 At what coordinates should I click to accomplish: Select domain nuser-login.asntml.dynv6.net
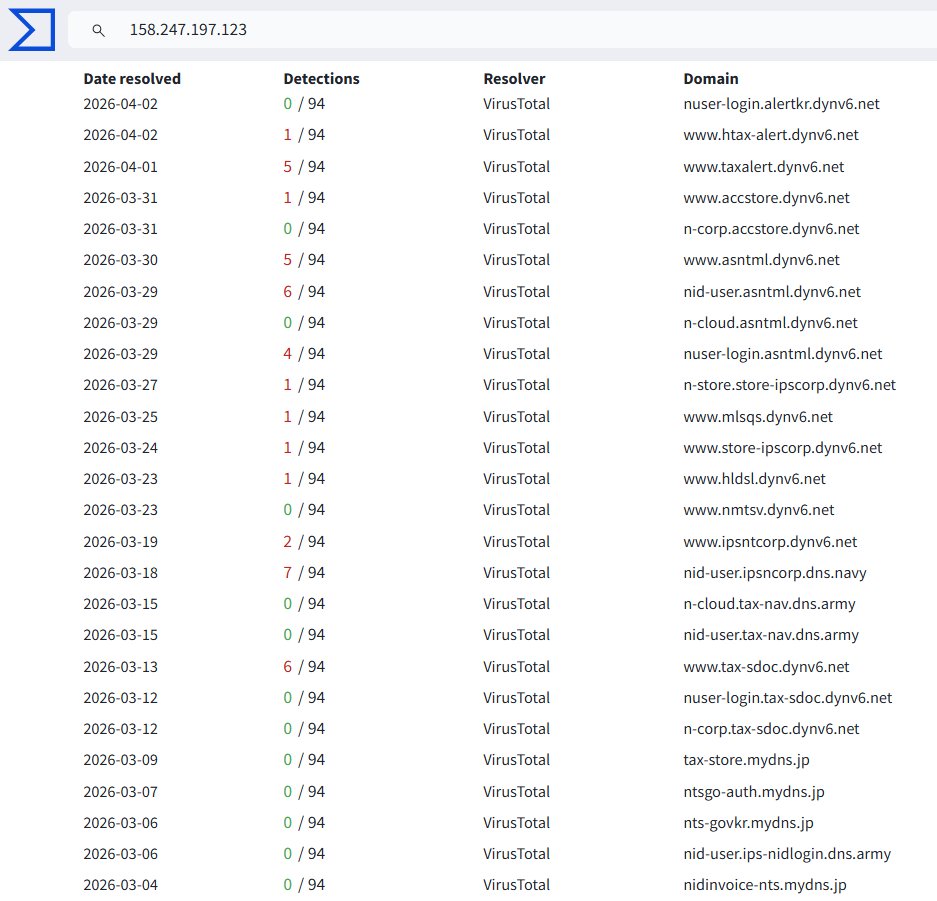tap(783, 354)
